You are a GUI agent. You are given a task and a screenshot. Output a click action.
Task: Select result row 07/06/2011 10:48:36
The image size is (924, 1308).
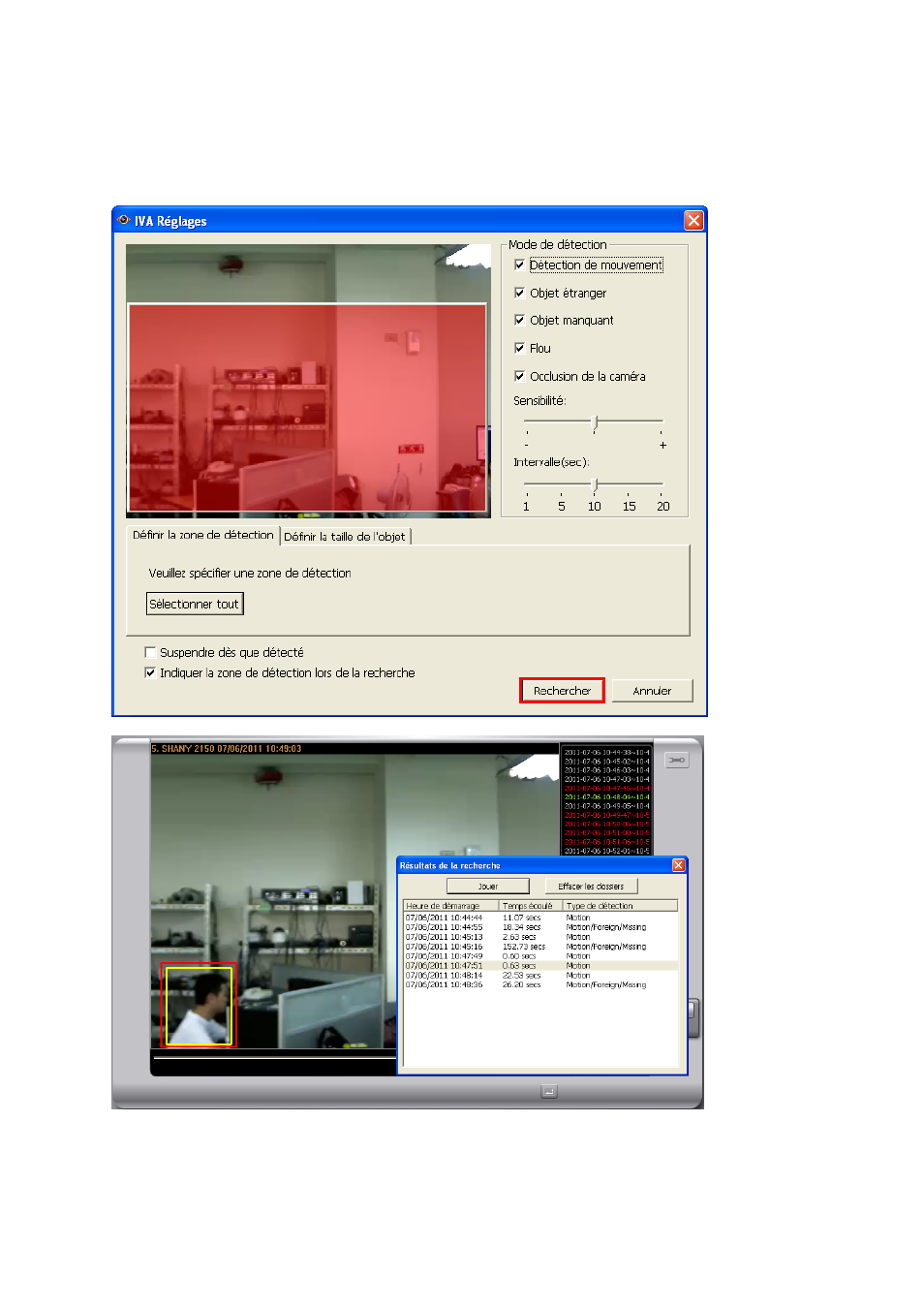pos(540,985)
